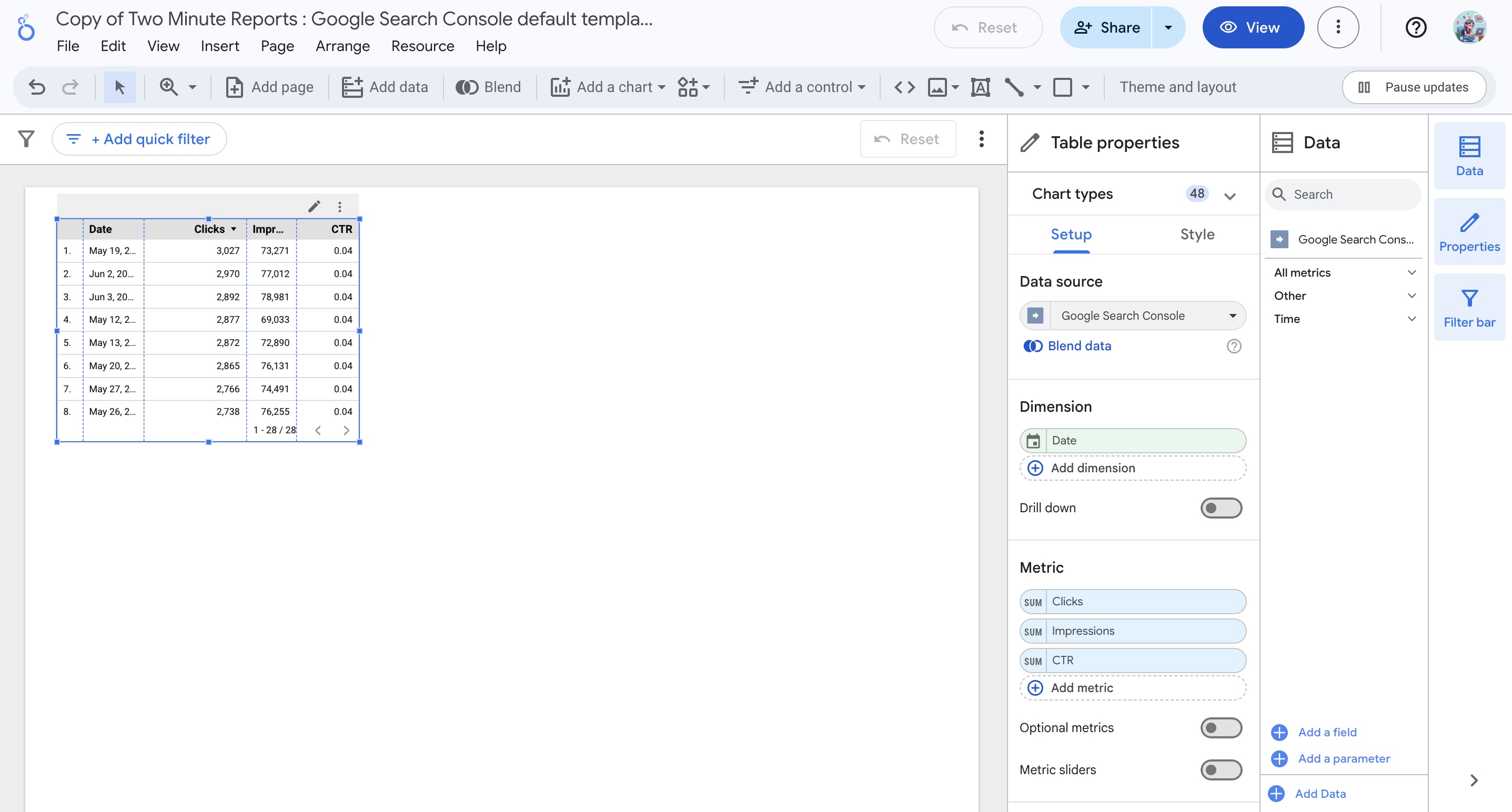Screen dimensions: 1512x812
Task: Toggle the Optional metrics switch
Action: click(1221, 728)
